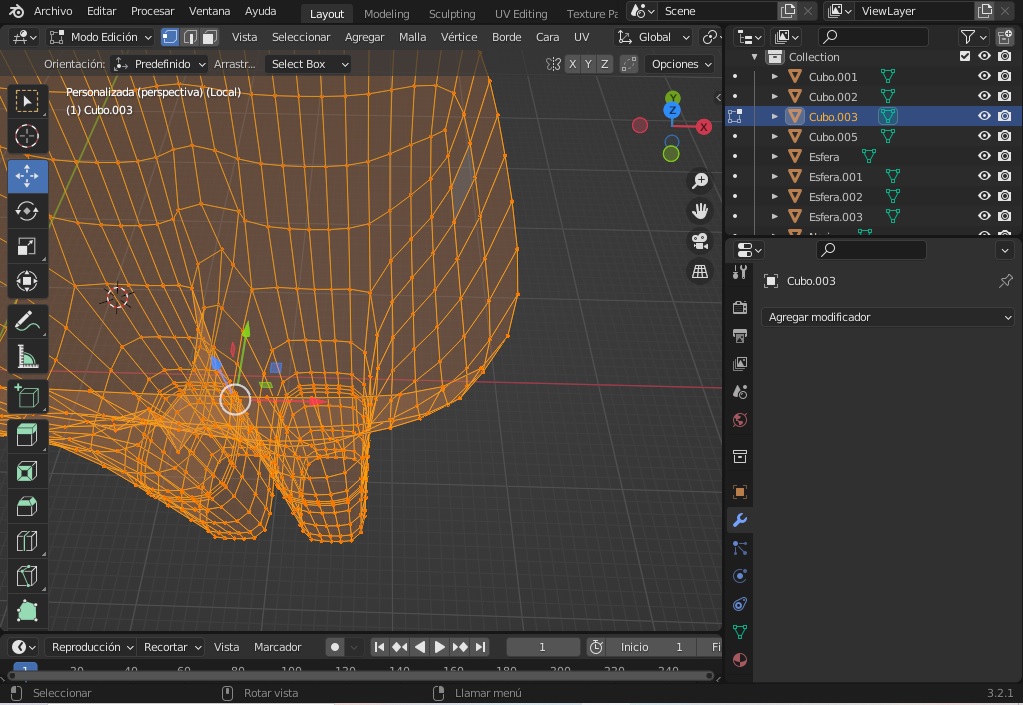The height and width of the screenshot is (705, 1023).
Task: Select the Move tool in toolbar
Action: (27, 175)
